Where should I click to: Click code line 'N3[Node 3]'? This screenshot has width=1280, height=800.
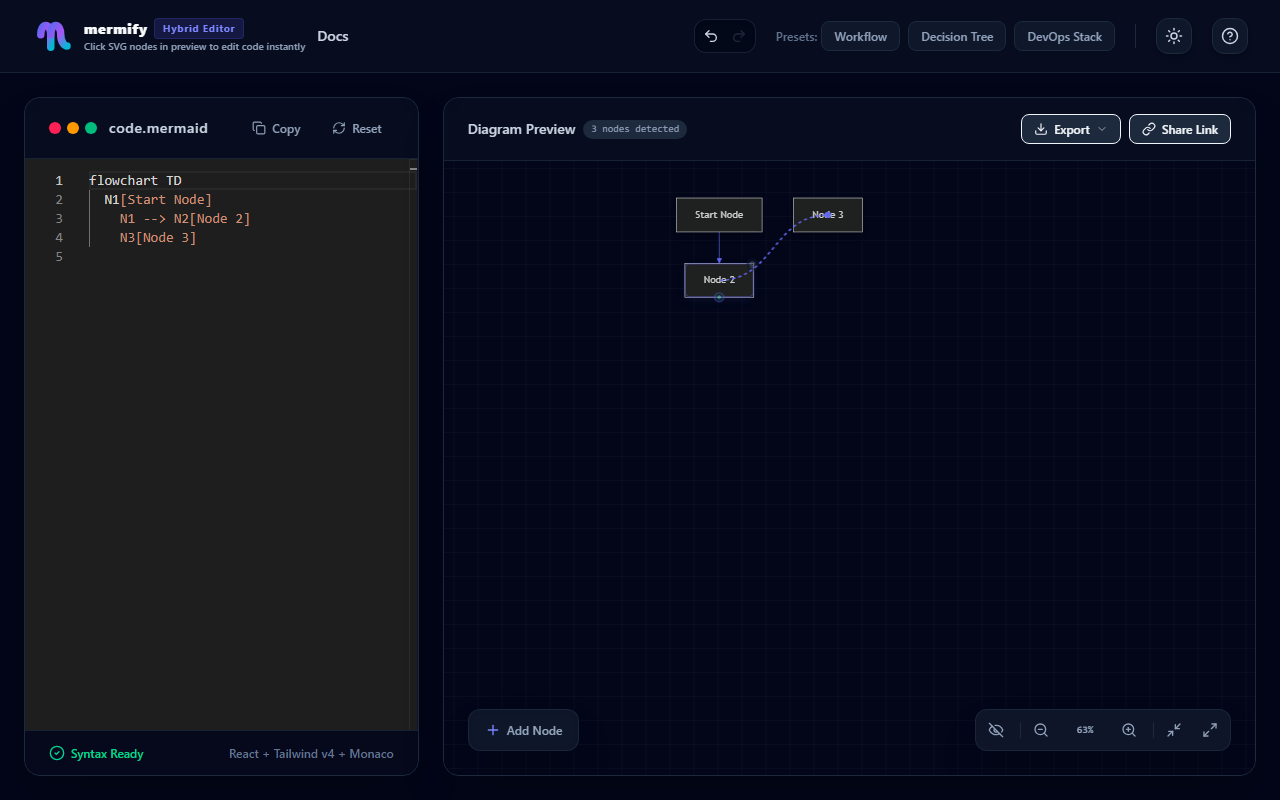pos(158,238)
